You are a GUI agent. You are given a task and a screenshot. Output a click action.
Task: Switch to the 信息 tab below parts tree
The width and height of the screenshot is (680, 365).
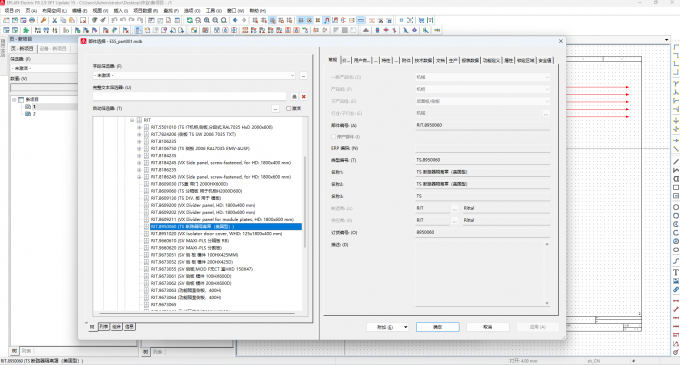[x=130, y=327]
